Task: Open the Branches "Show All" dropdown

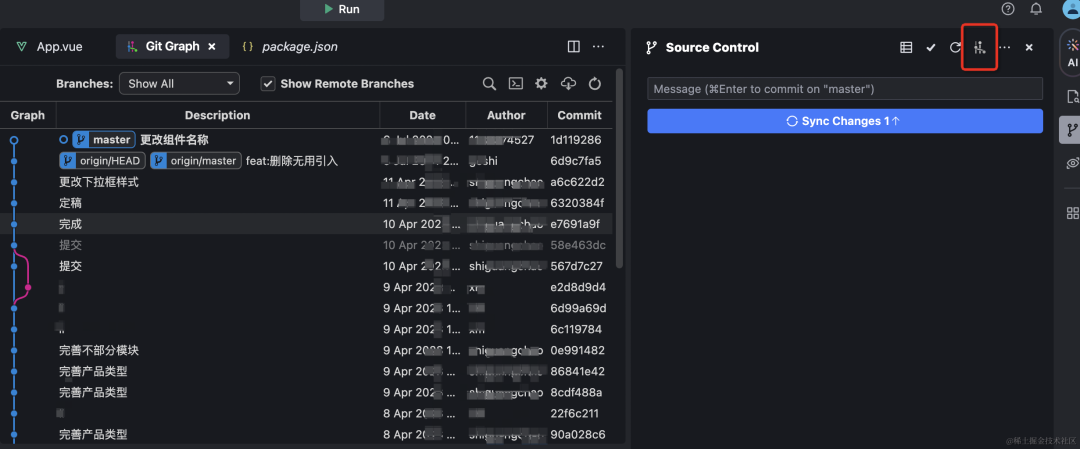Action: pyautogui.click(x=179, y=84)
